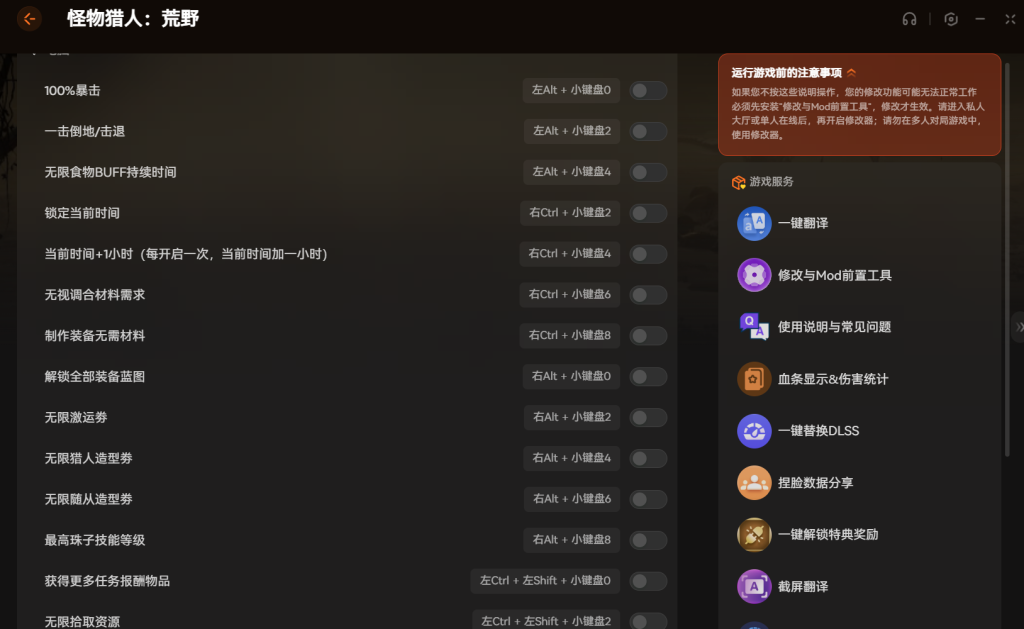Click the hexagon settings icon in title bar
Image resolution: width=1024 pixels, height=629 pixels.
click(x=951, y=19)
